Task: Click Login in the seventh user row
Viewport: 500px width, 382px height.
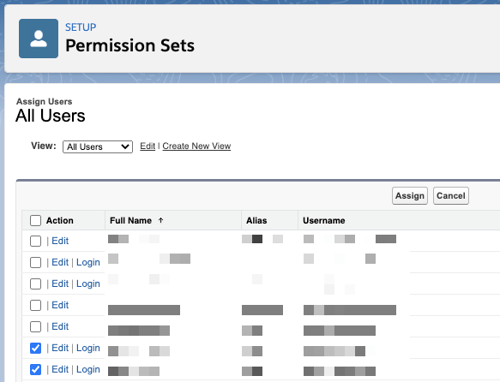Action: [88, 369]
